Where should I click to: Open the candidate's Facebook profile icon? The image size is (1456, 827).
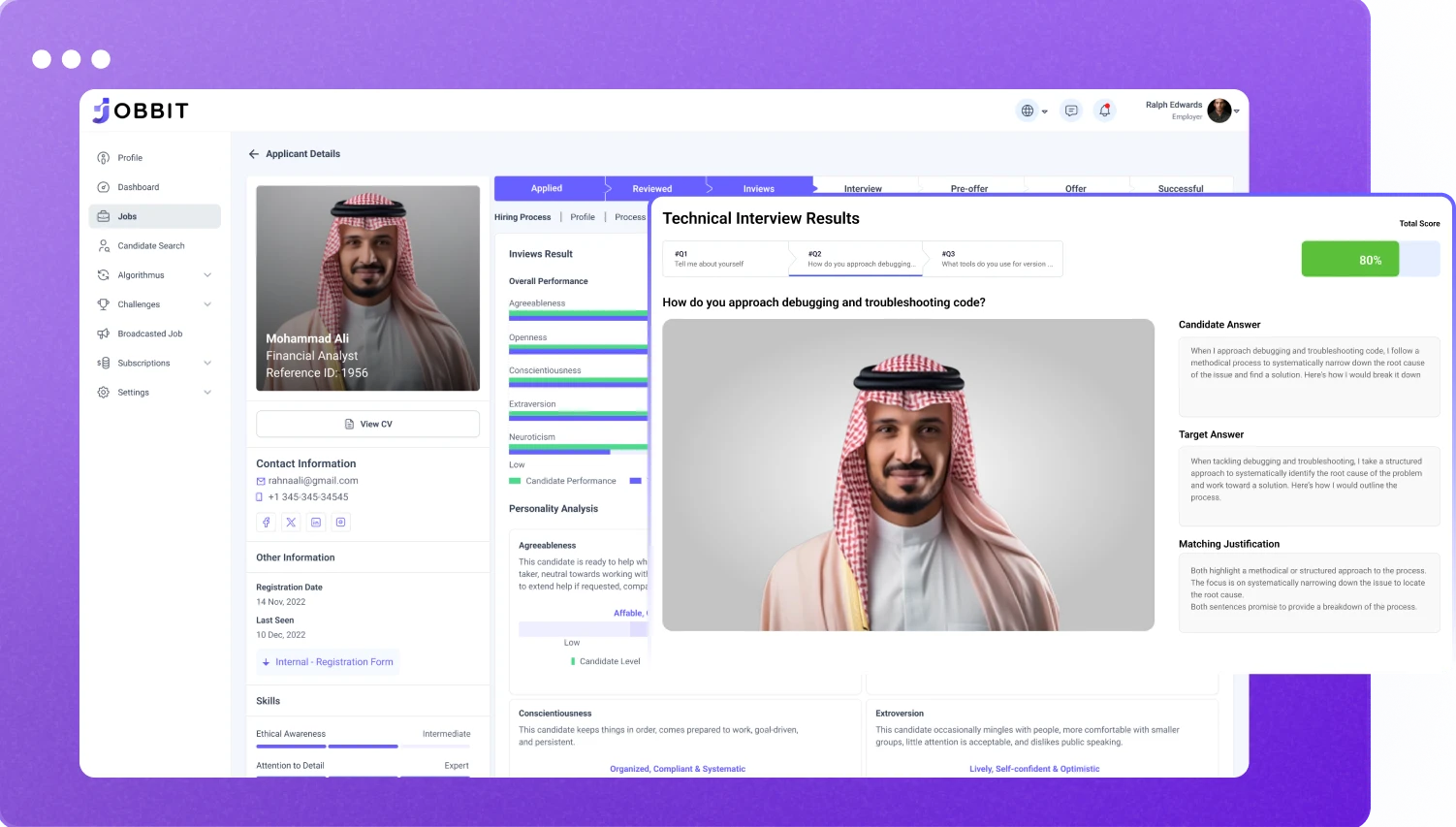267,523
